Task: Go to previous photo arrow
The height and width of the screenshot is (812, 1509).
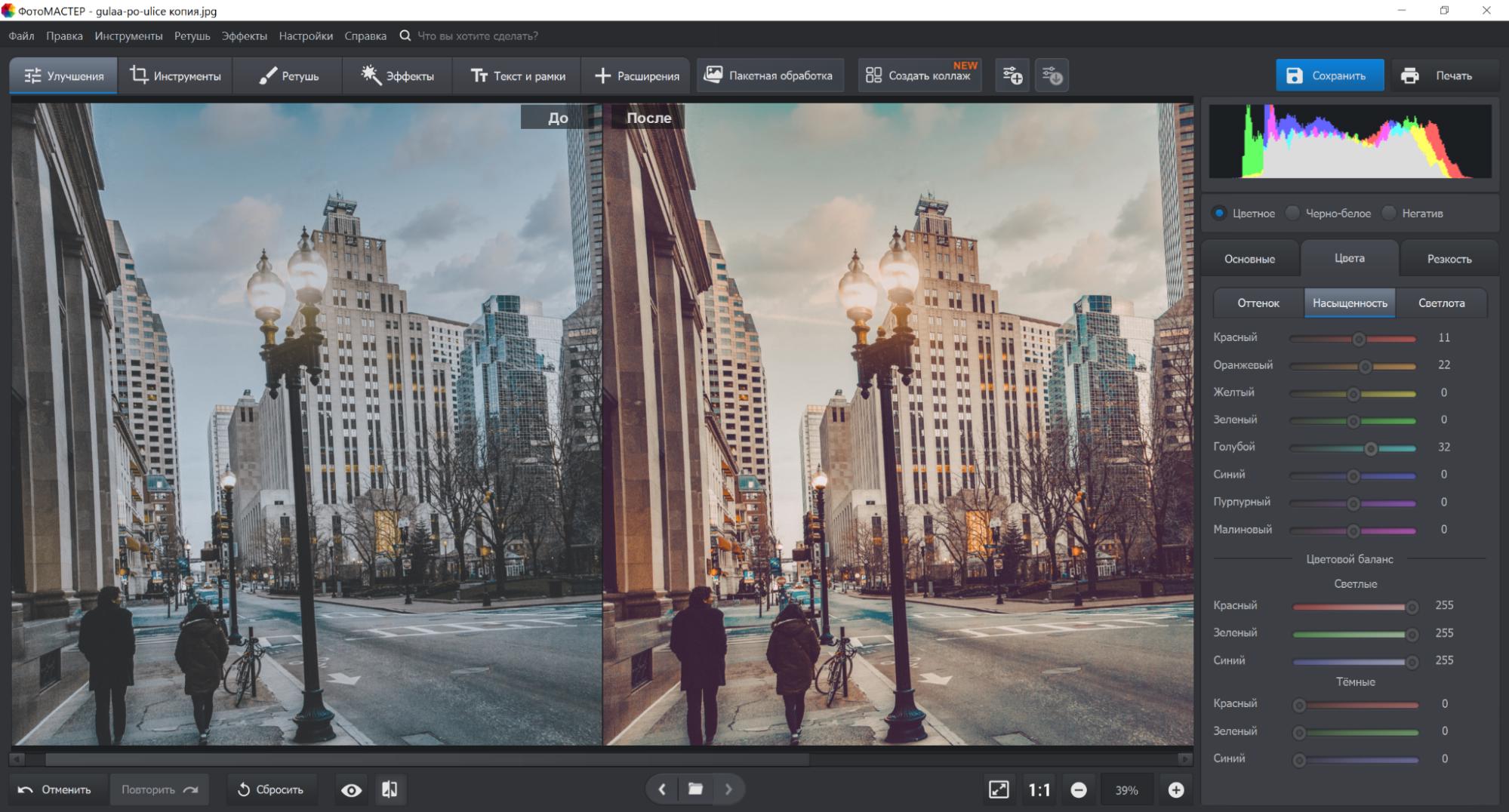Action: (x=662, y=789)
